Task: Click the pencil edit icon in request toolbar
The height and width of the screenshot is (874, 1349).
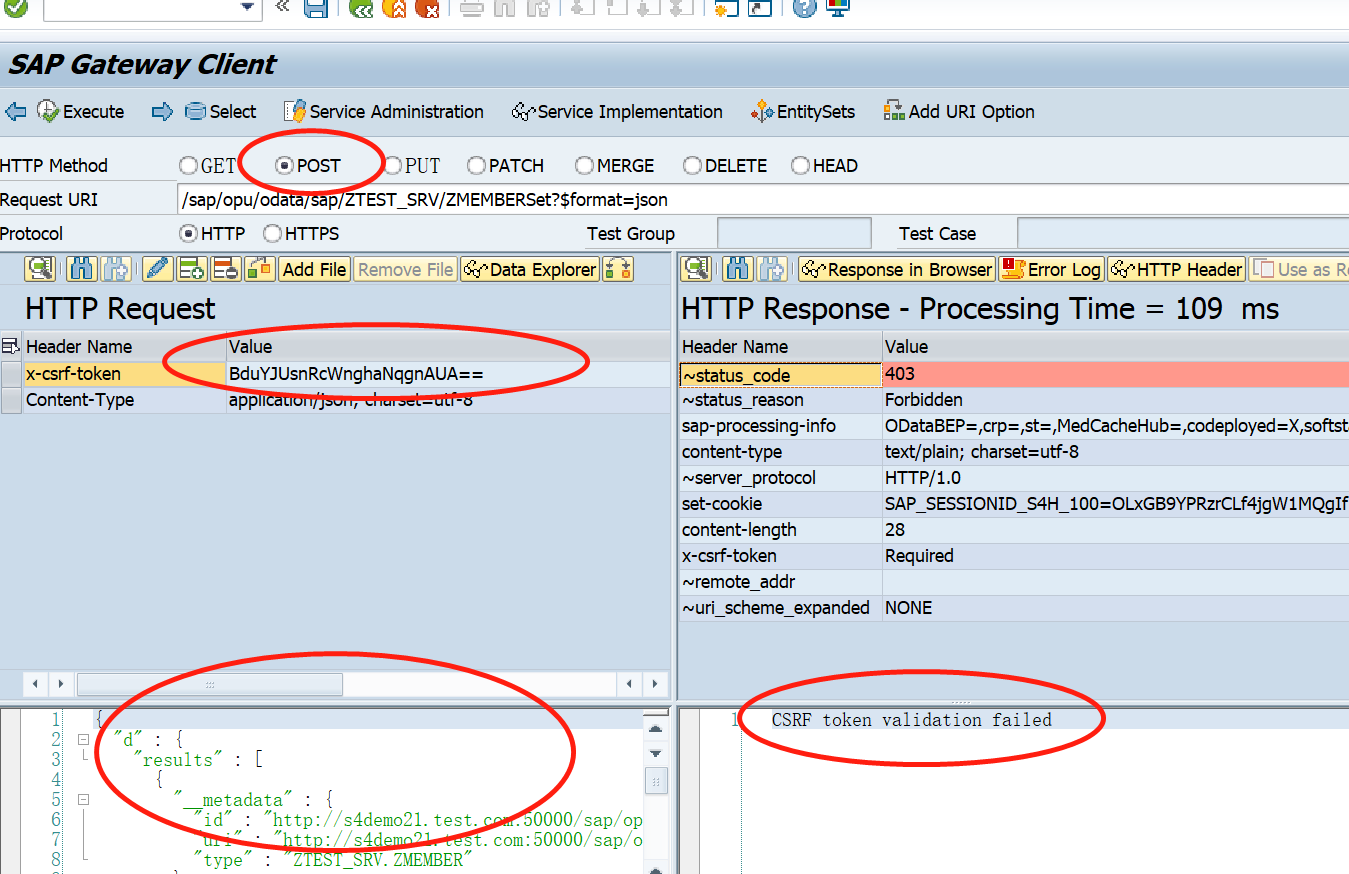Action: point(157,269)
